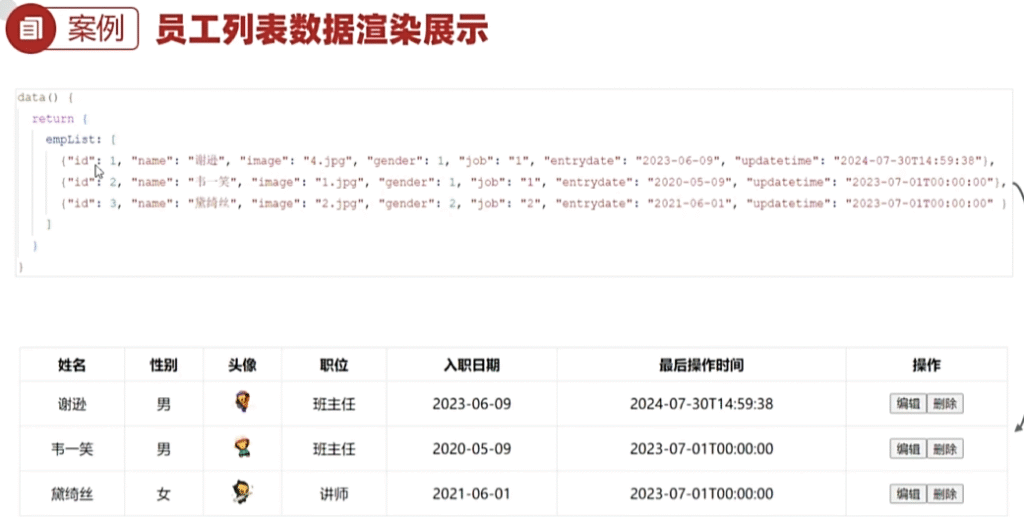1024x517 pixels.
Task: Select the 职位 column header
Action: click(334, 365)
